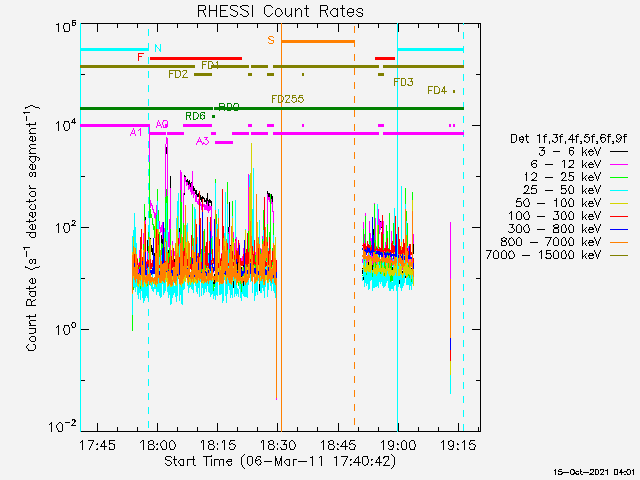Click the magenta 'A0' attenuator label

[162, 124]
